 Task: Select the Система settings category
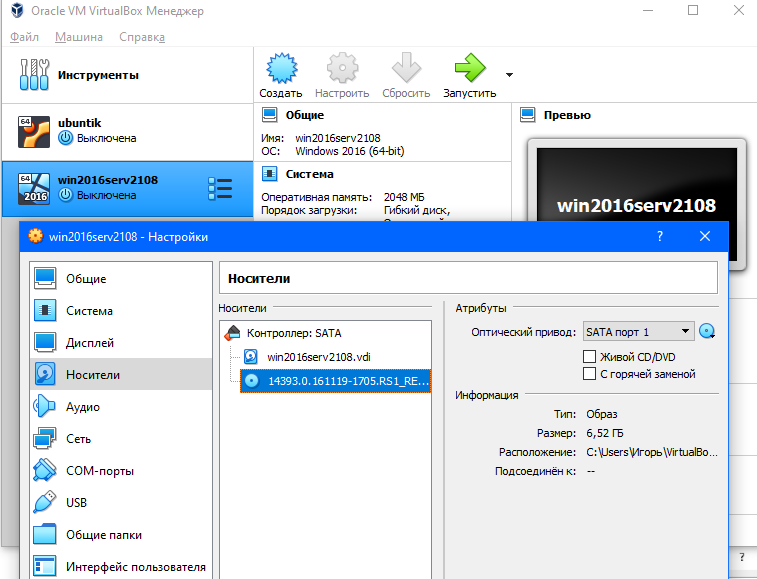[121, 311]
